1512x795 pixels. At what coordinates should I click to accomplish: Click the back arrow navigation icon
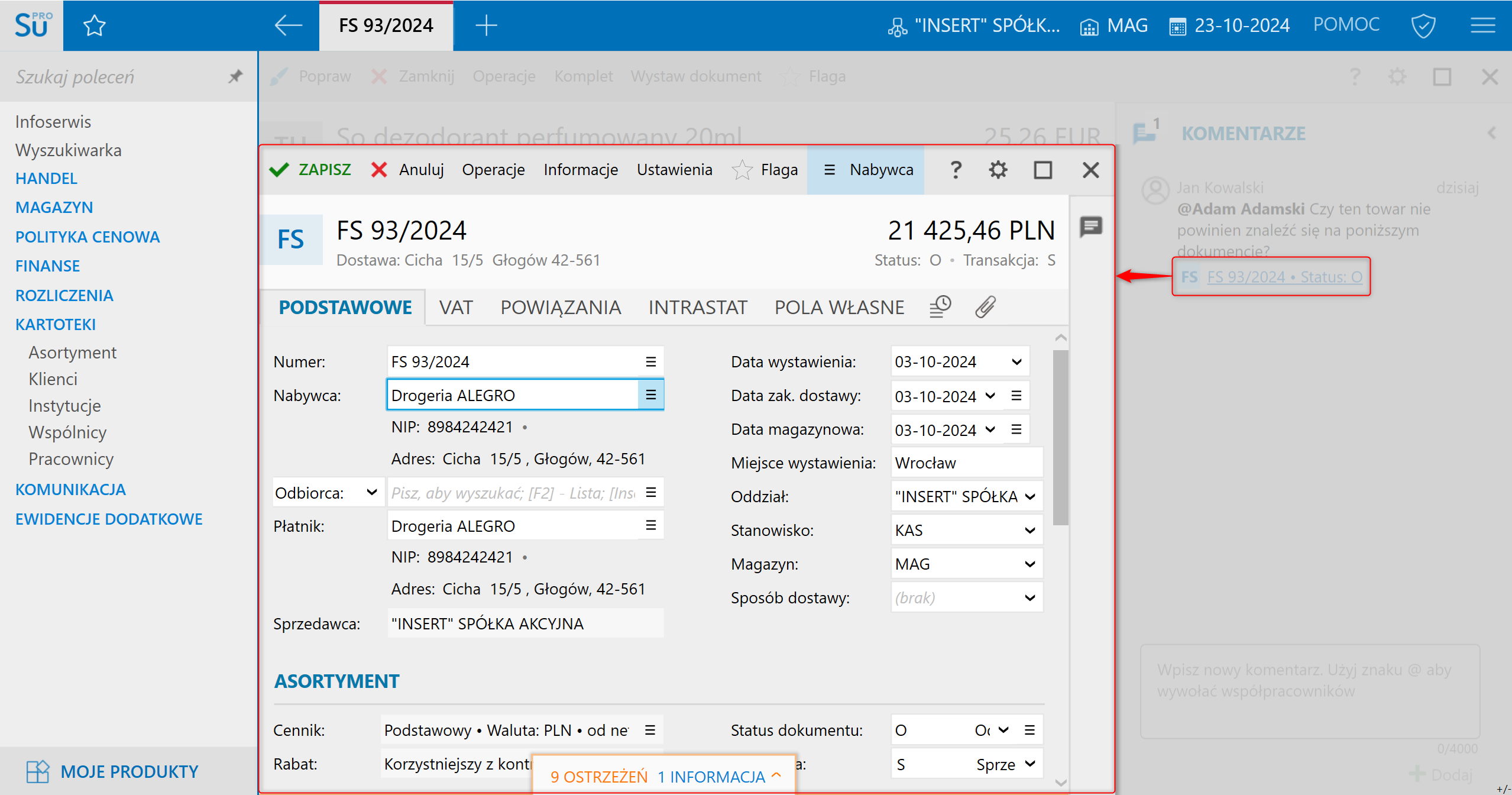pos(289,25)
